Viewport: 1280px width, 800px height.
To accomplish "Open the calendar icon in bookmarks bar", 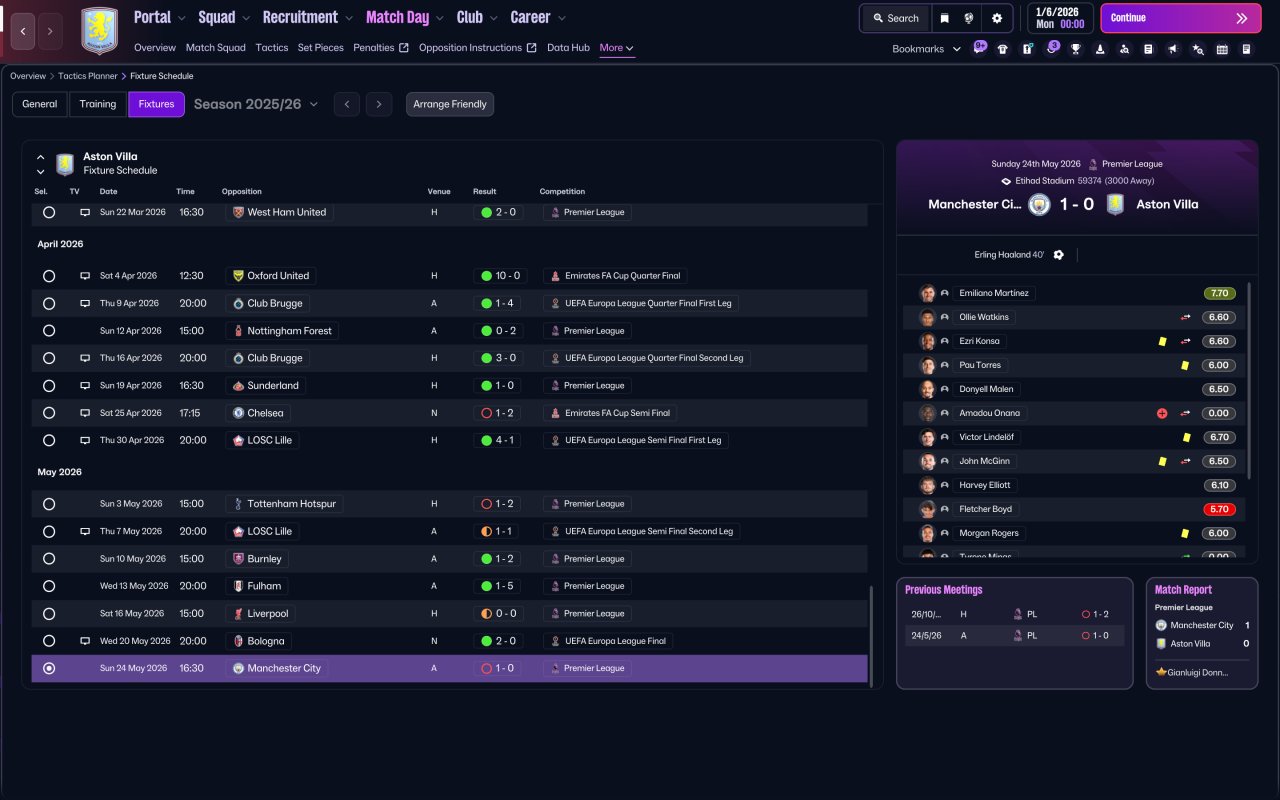I will 1222,49.
